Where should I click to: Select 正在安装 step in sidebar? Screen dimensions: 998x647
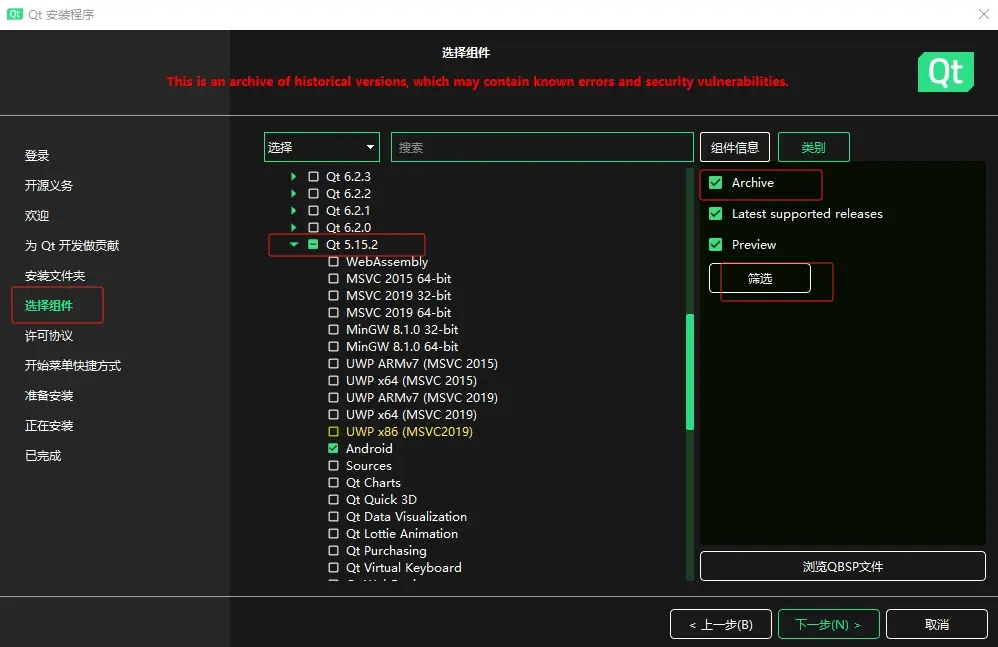(49, 426)
